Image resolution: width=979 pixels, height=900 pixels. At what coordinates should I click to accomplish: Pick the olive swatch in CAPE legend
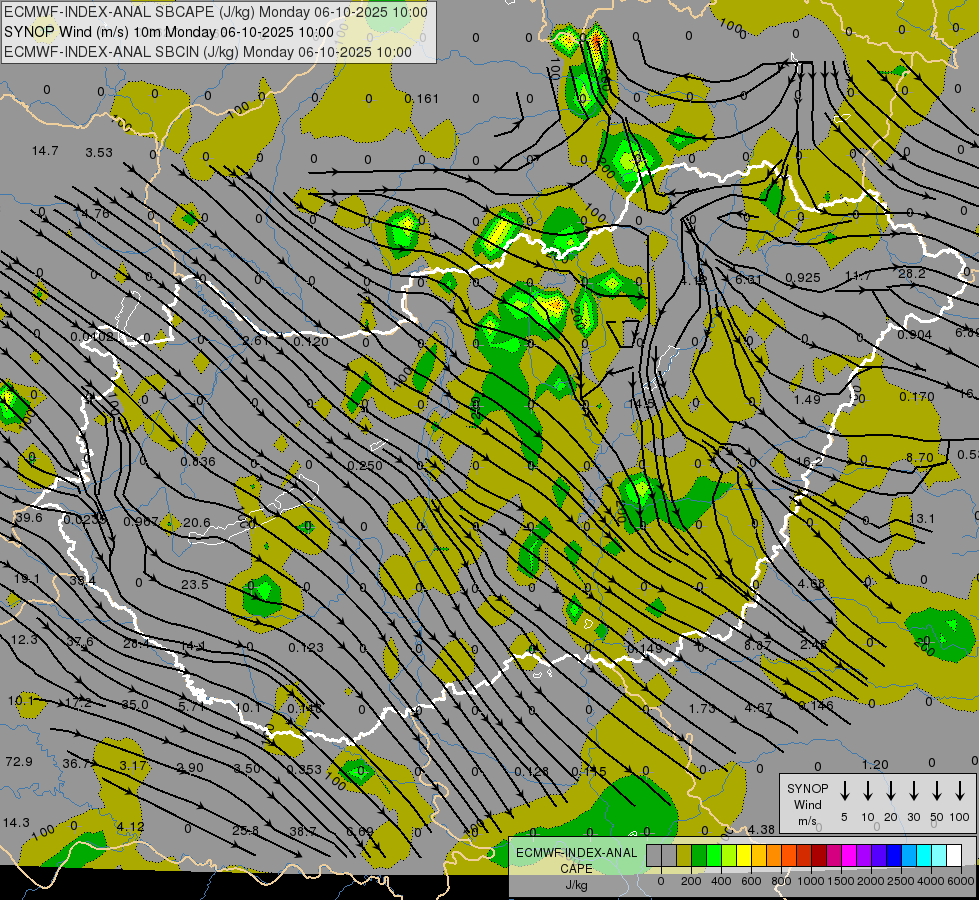(684, 855)
